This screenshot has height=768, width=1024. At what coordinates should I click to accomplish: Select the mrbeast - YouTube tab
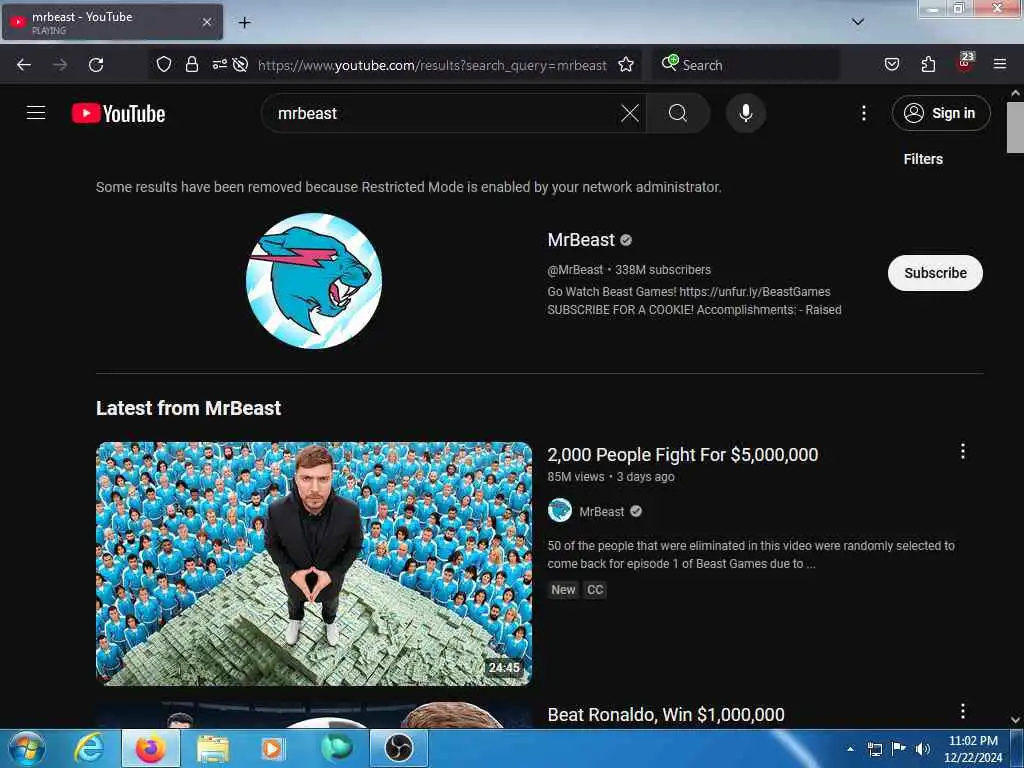click(112, 22)
